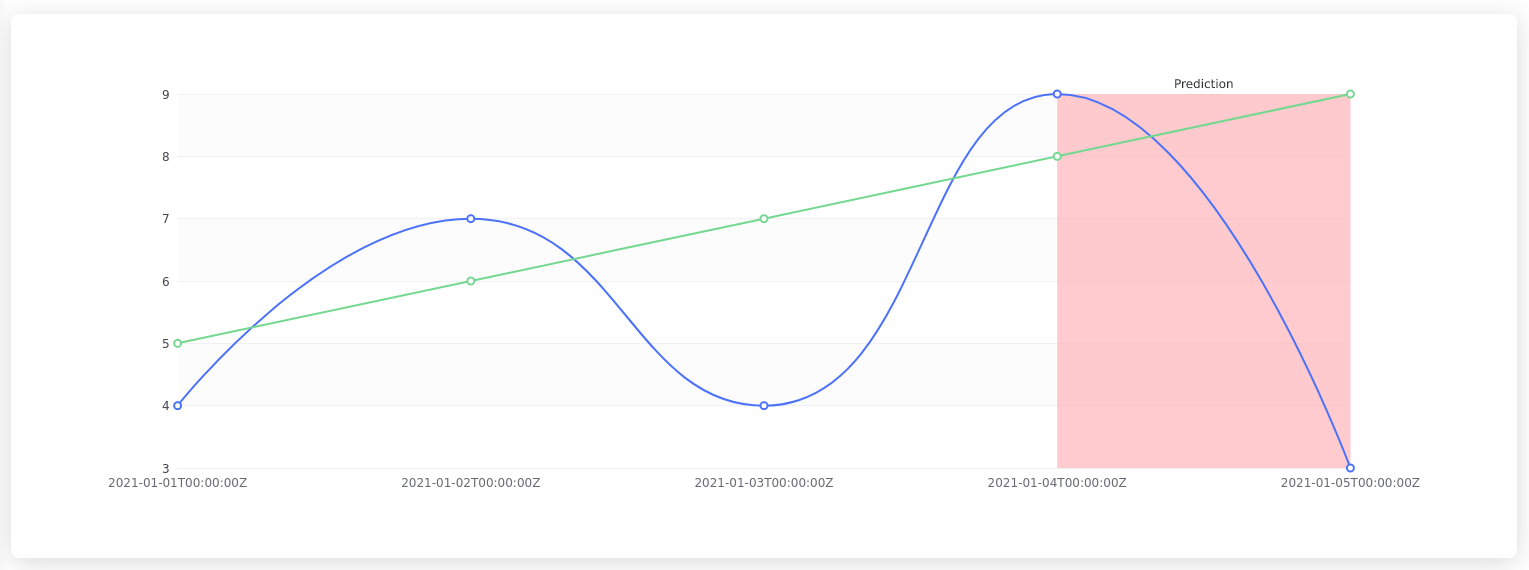Select green data point on 2021-01-04
Viewport: 1529px width, 570px height.
coord(1057,156)
